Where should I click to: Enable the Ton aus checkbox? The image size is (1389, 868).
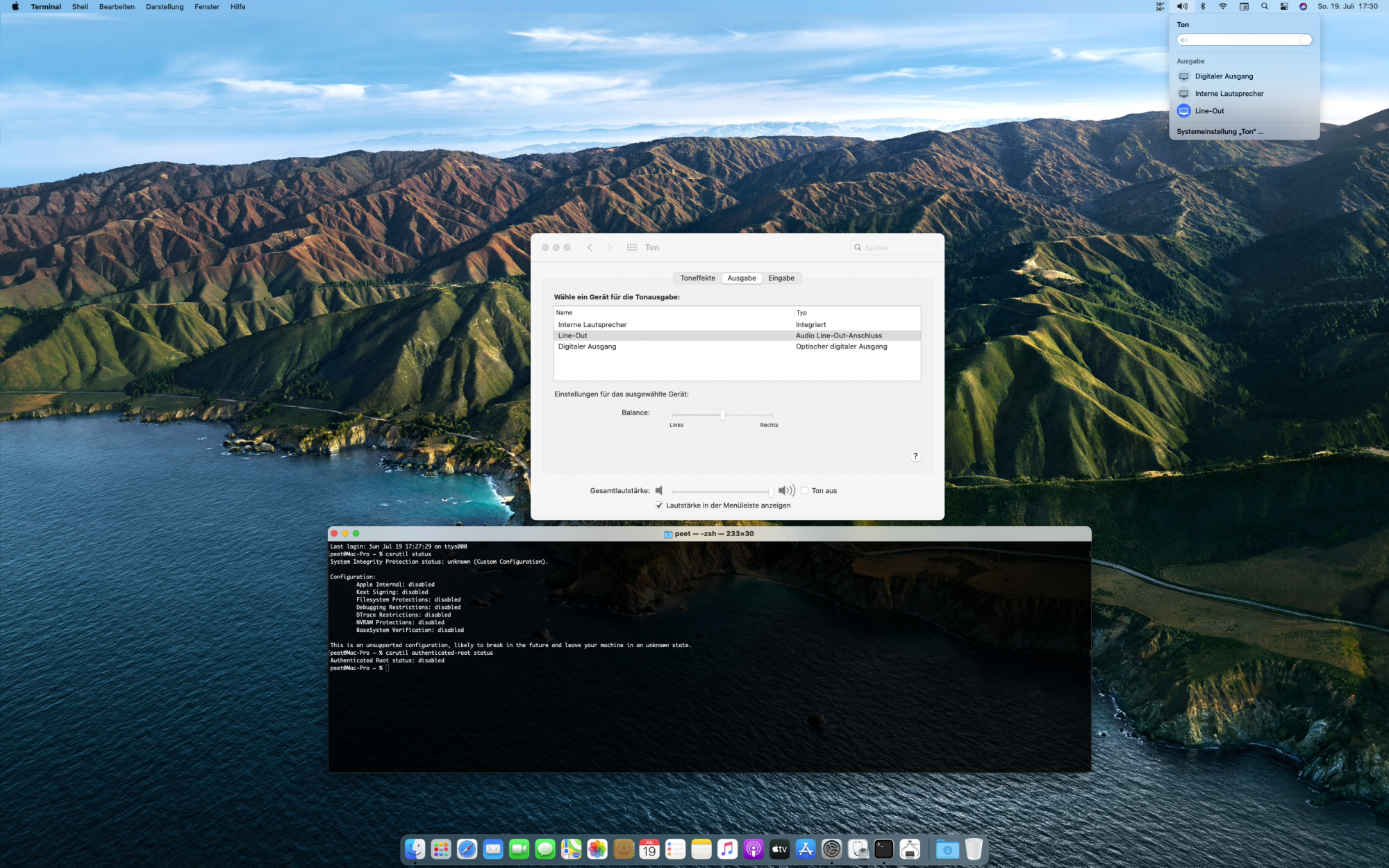click(805, 491)
